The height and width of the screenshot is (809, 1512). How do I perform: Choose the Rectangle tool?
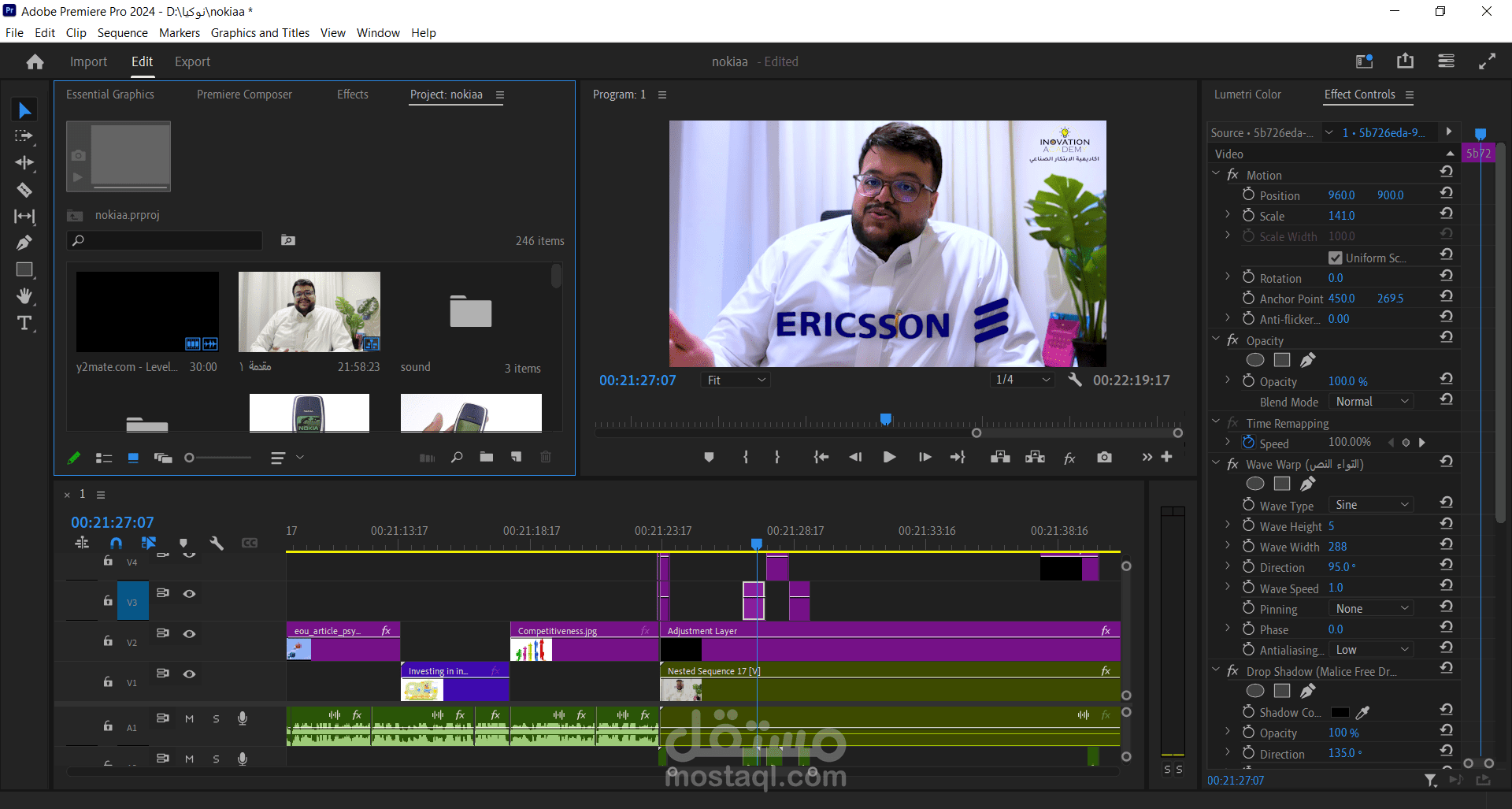pos(24,269)
